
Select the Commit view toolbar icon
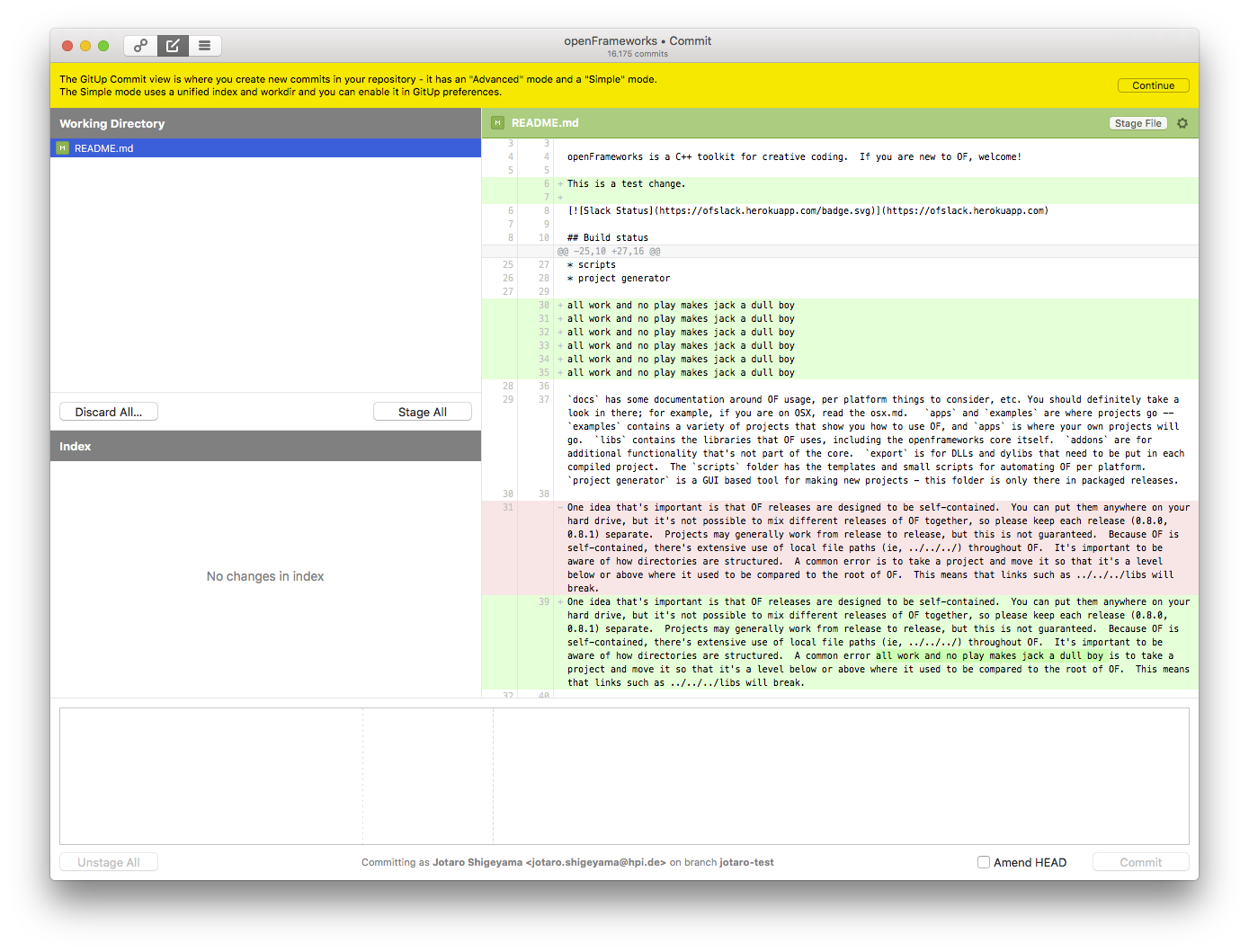tap(173, 45)
